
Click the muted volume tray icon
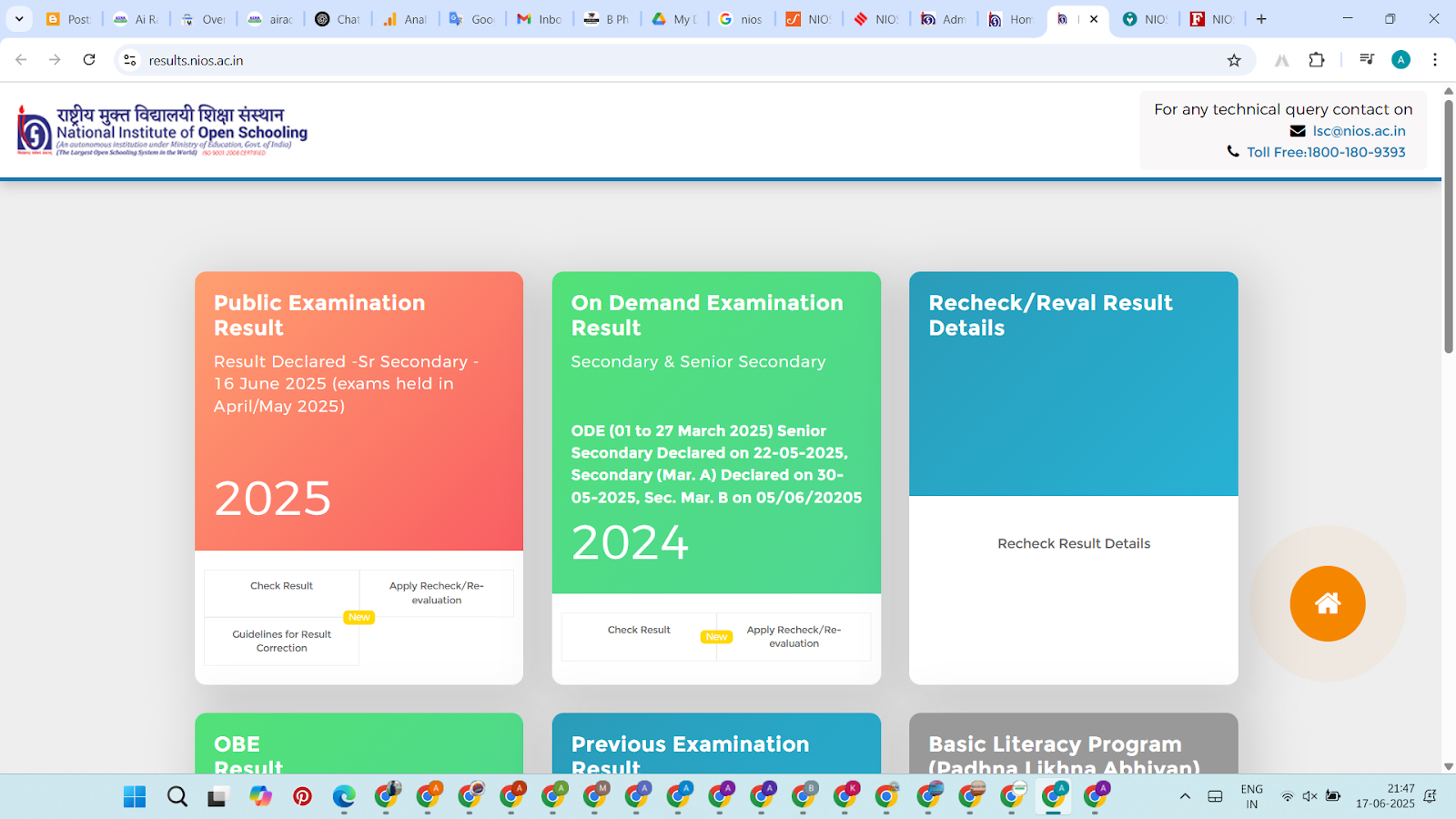click(x=1309, y=797)
